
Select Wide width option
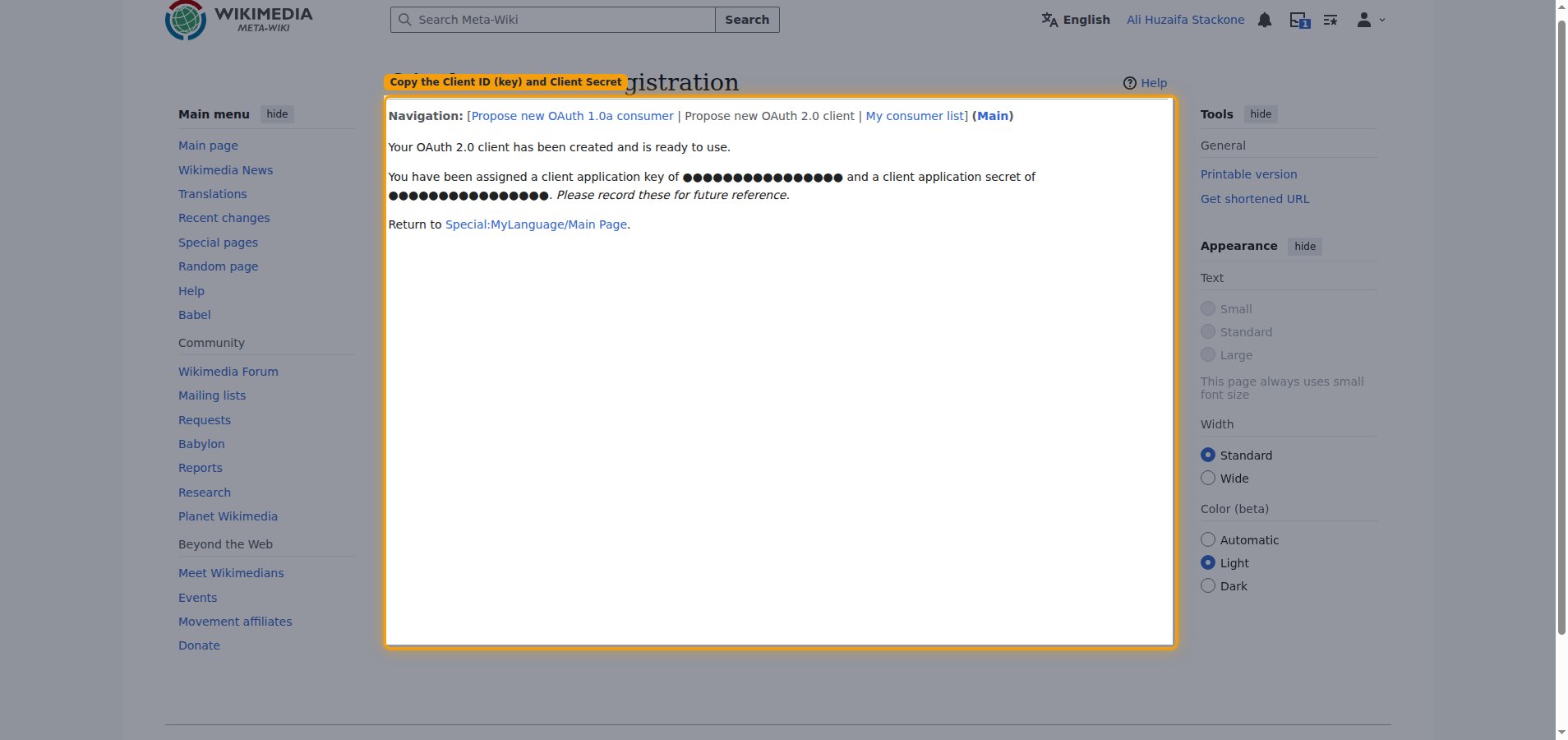(1208, 478)
